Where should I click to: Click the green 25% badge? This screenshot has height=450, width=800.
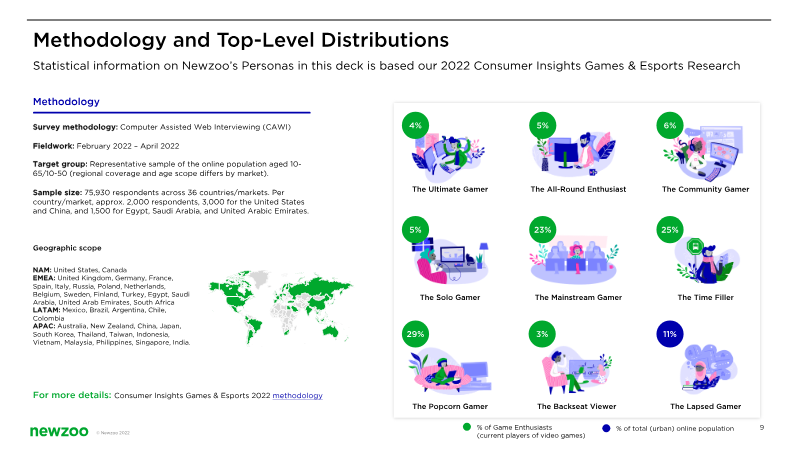(x=669, y=230)
